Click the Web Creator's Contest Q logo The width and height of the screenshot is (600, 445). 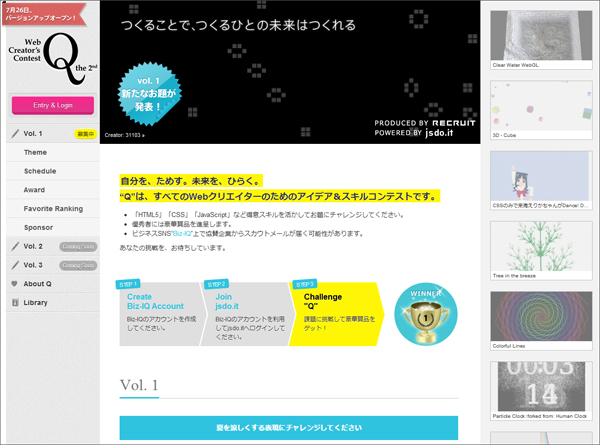(52, 58)
